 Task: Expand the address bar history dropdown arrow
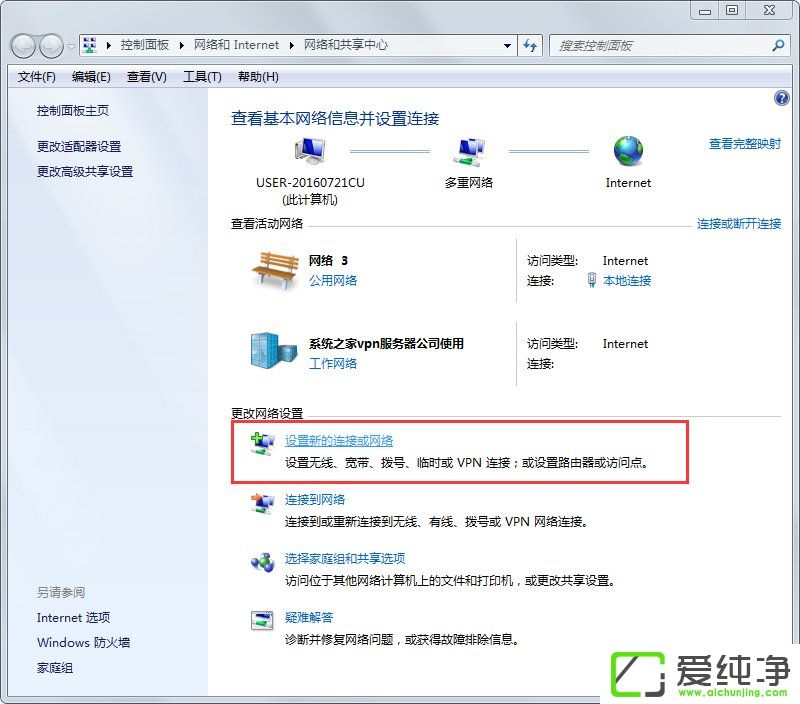(508, 46)
